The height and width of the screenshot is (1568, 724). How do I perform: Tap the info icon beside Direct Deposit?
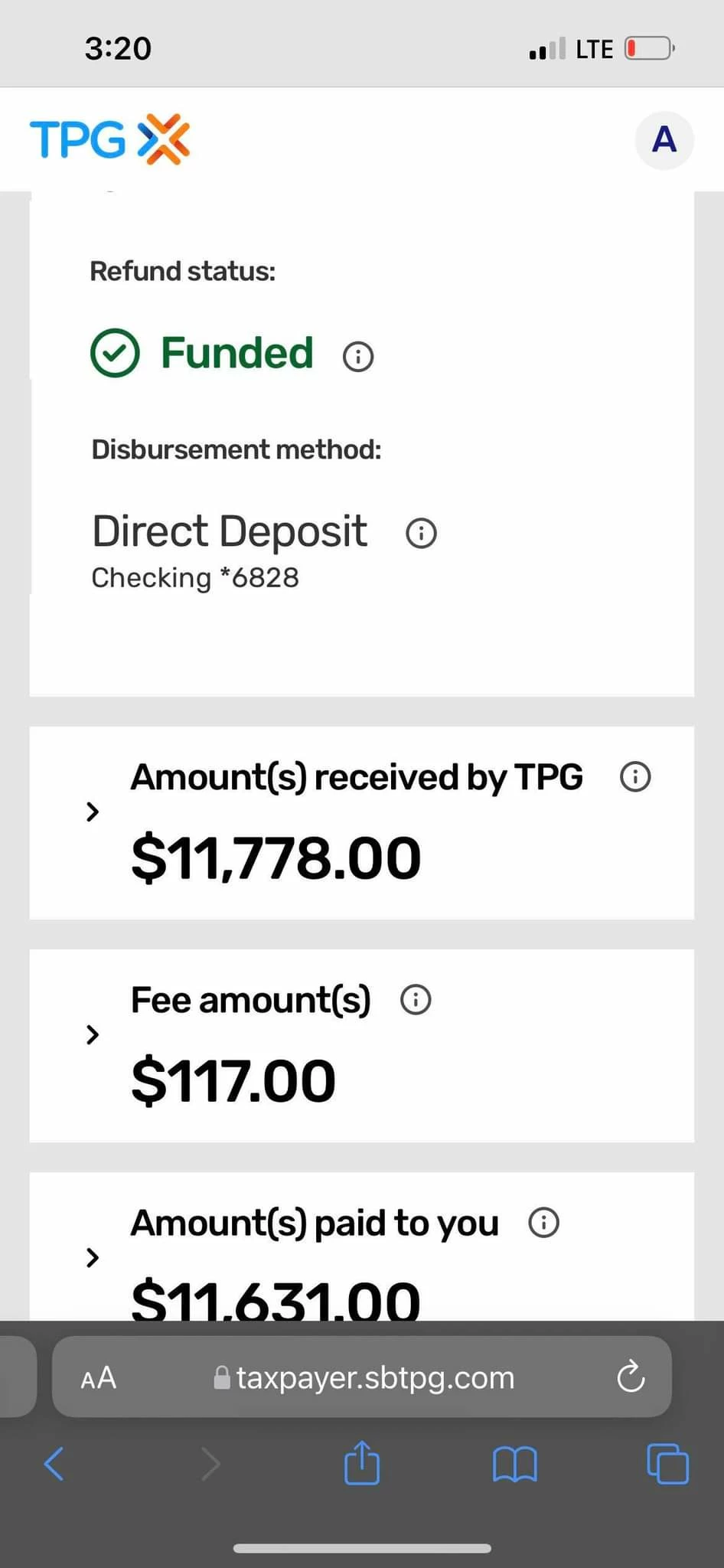click(421, 533)
